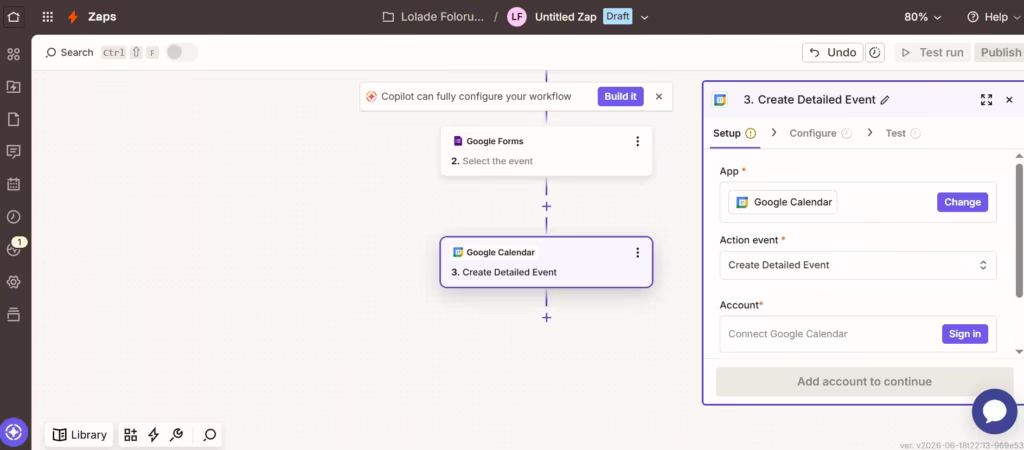Click Add account to continue
The width and height of the screenshot is (1024, 450).
coord(864,381)
